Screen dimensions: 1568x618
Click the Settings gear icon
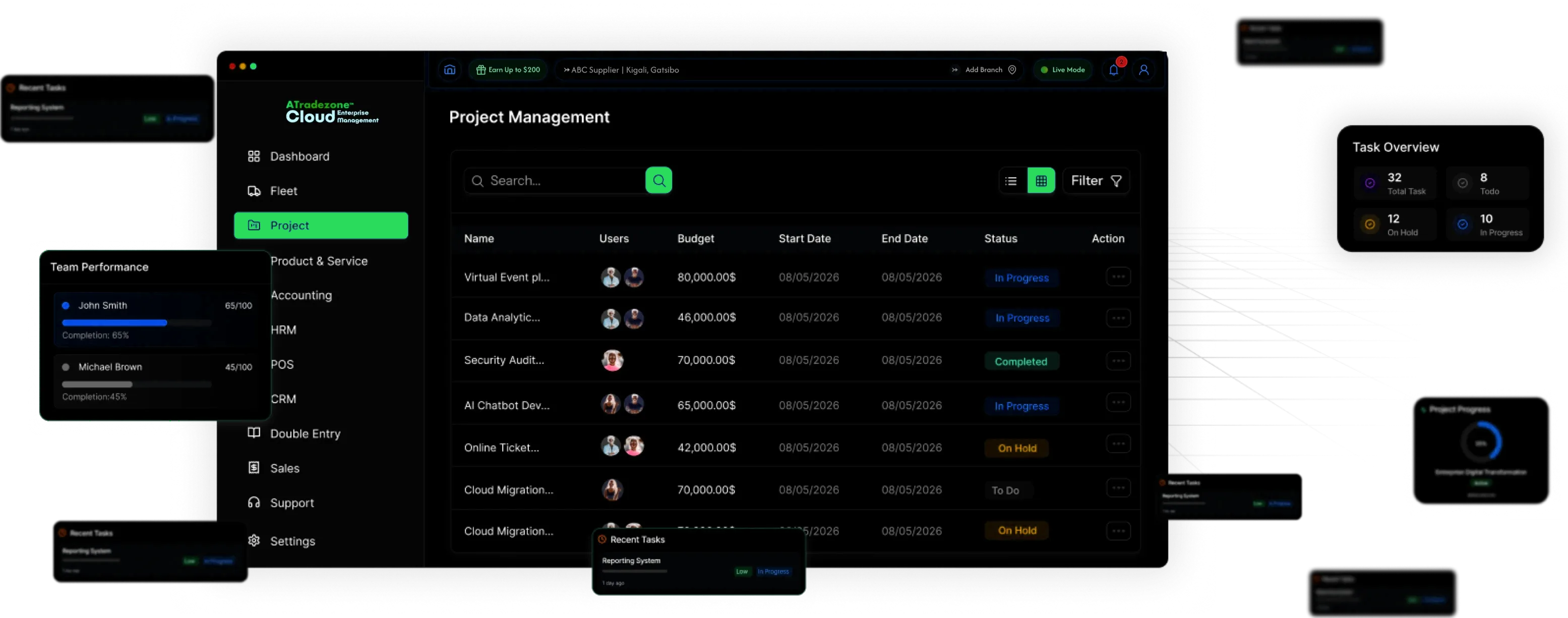[254, 540]
